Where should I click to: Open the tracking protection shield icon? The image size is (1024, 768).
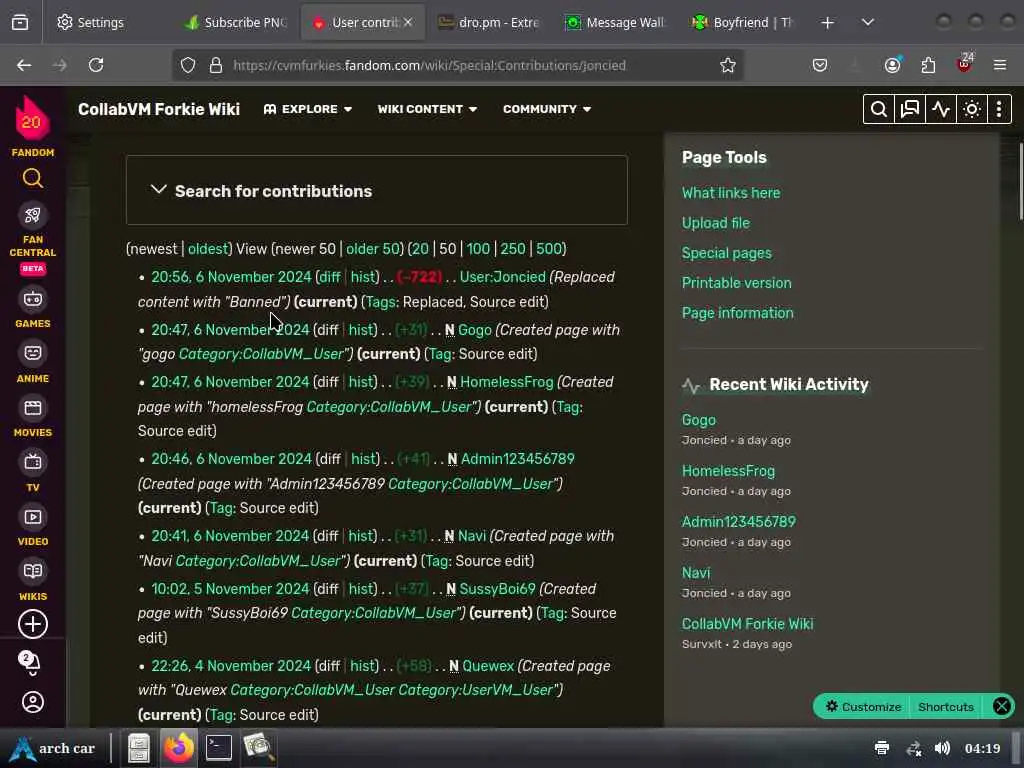point(188,65)
